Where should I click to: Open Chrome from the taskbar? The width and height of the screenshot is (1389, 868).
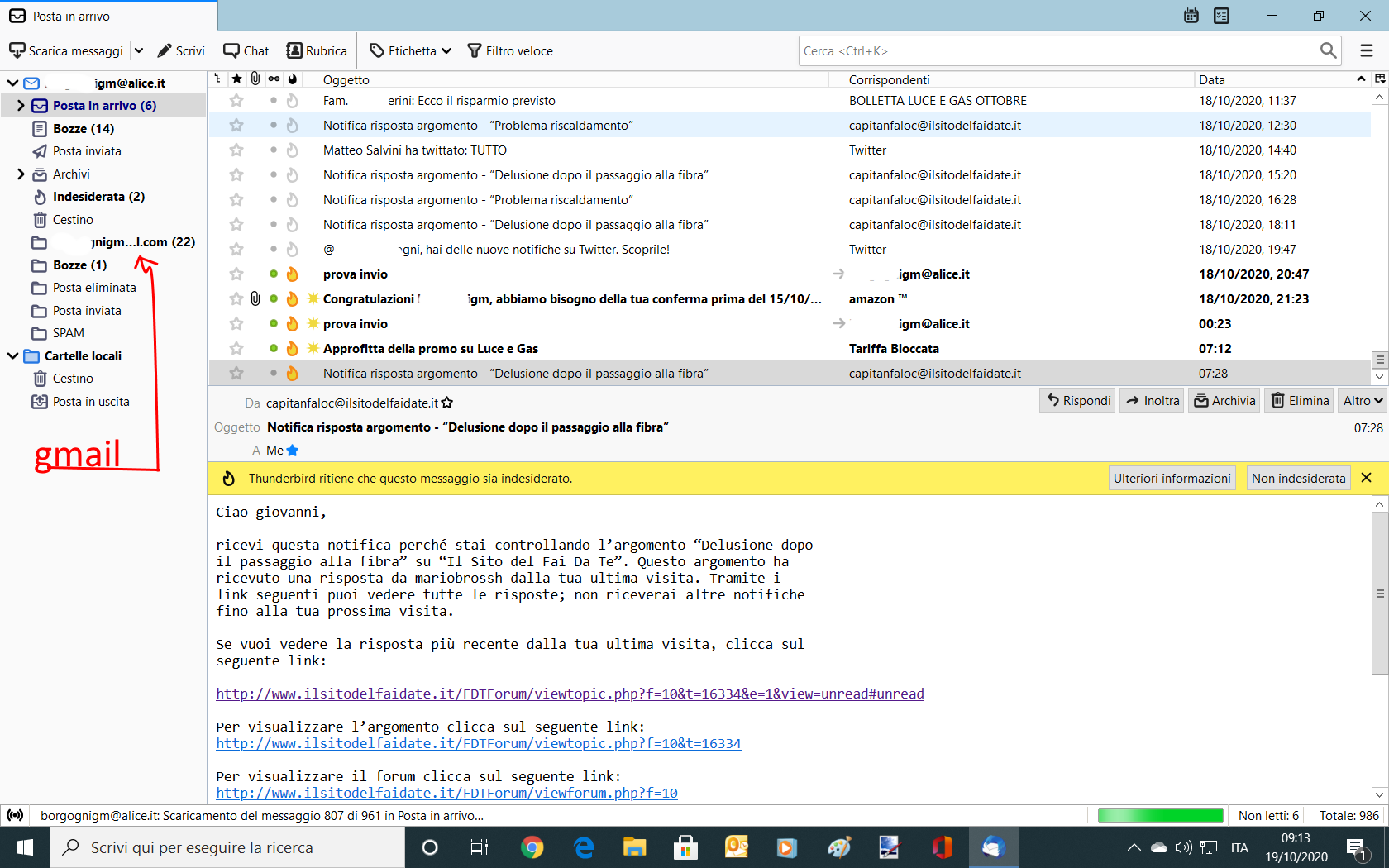pos(532,847)
